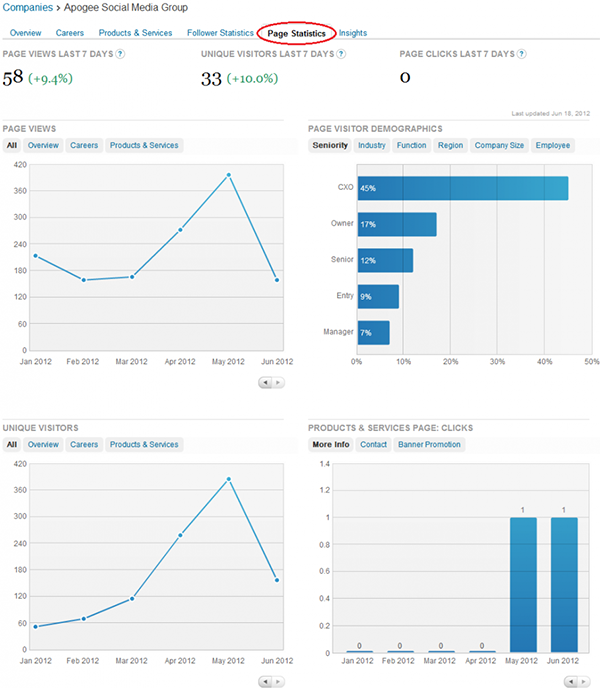Go to the Companies breadcrumb link

(x=28, y=7)
